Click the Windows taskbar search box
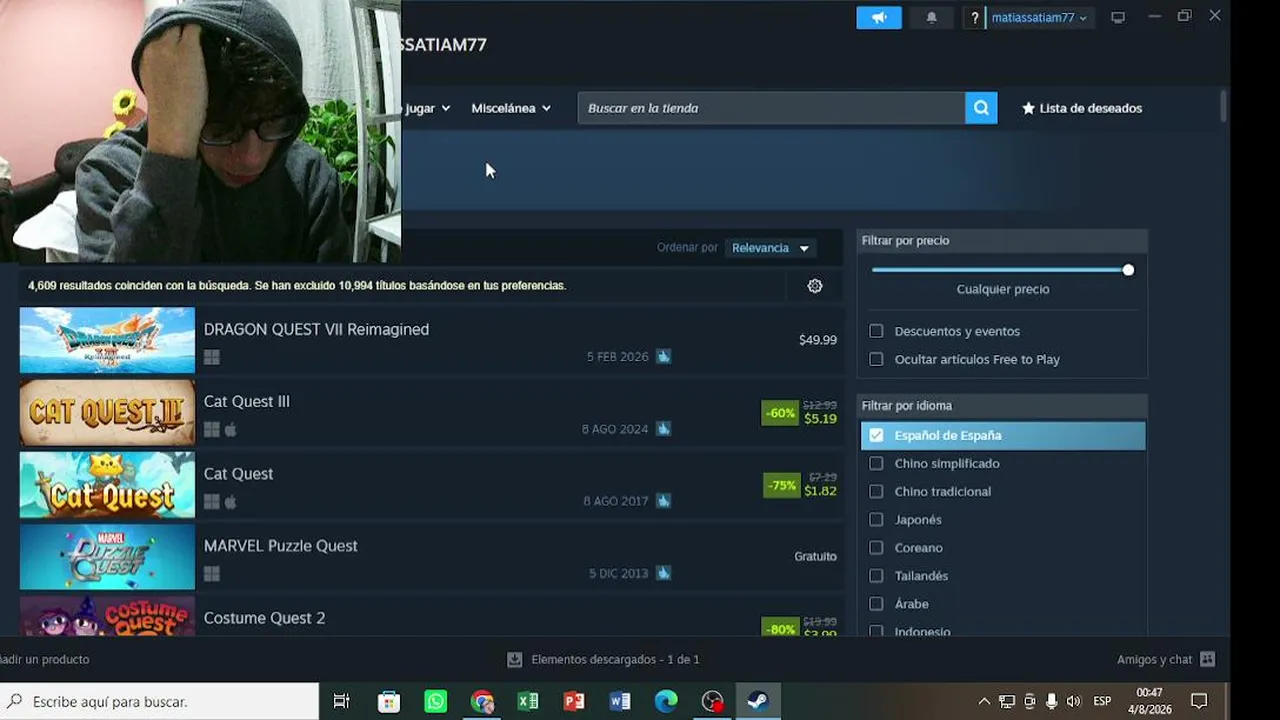The width and height of the screenshot is (1280, 720). (160, 701)
